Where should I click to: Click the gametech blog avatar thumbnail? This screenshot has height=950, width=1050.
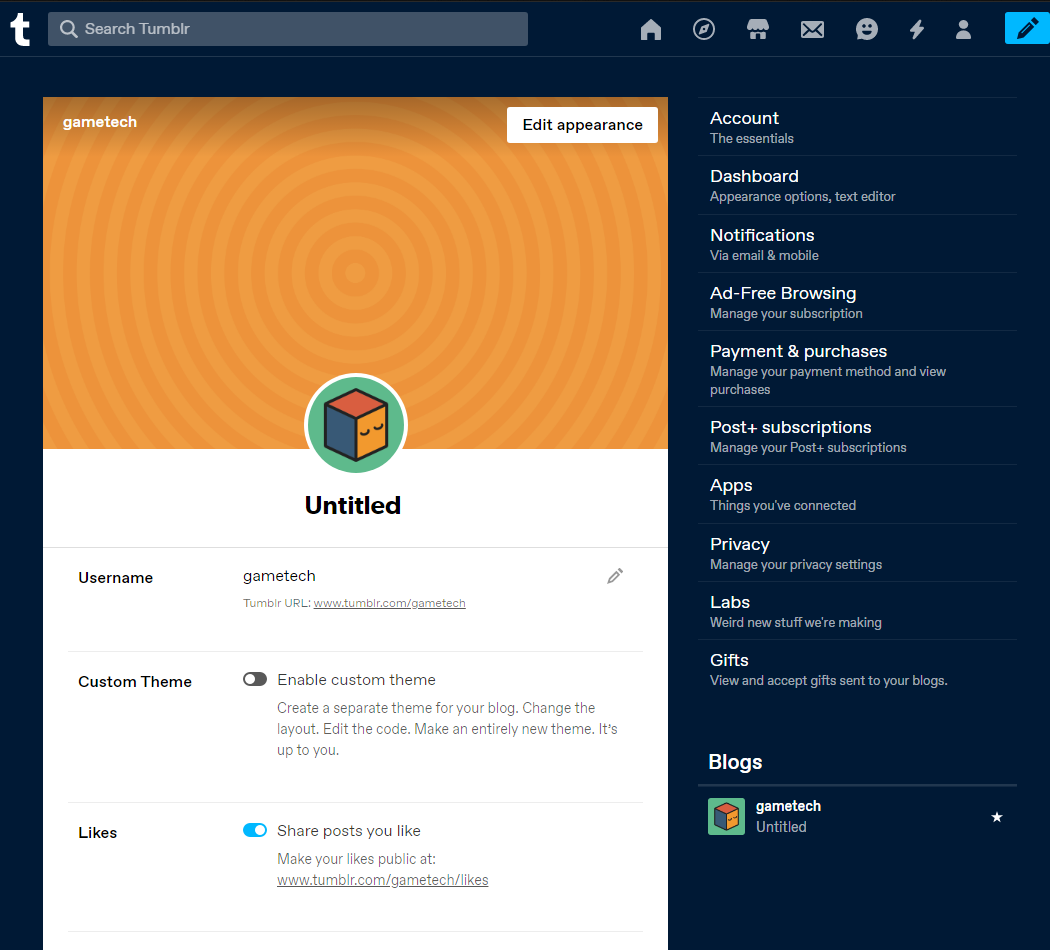(x=726, y=816)
